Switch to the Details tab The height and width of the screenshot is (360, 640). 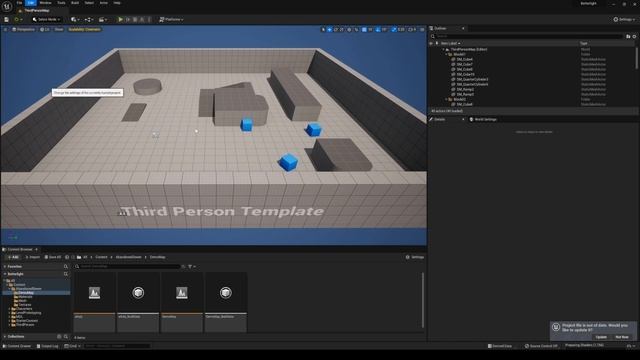[x=440, y=119]
